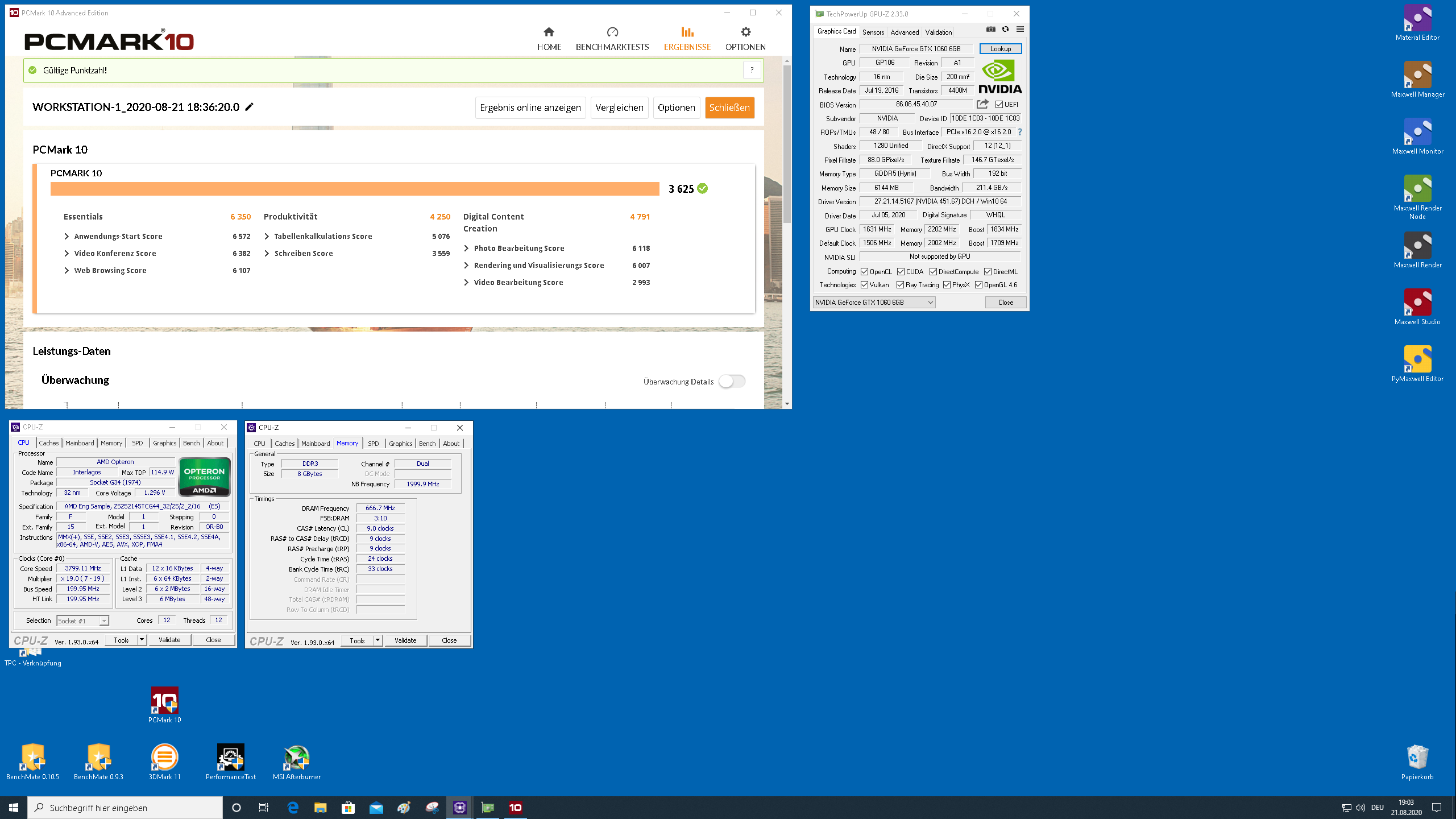Click the GPU-Z refresh icon
Image resolution: width=1456 pixels, height=819 pixels.
(1005, 30)
